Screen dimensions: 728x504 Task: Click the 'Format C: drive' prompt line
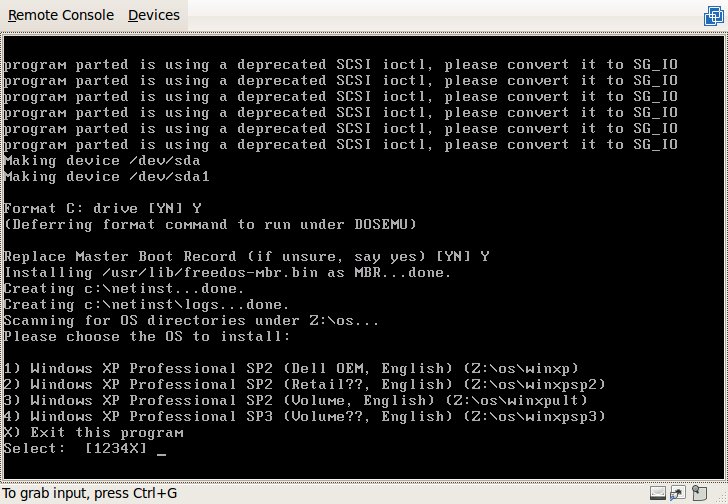click(103, 208)
